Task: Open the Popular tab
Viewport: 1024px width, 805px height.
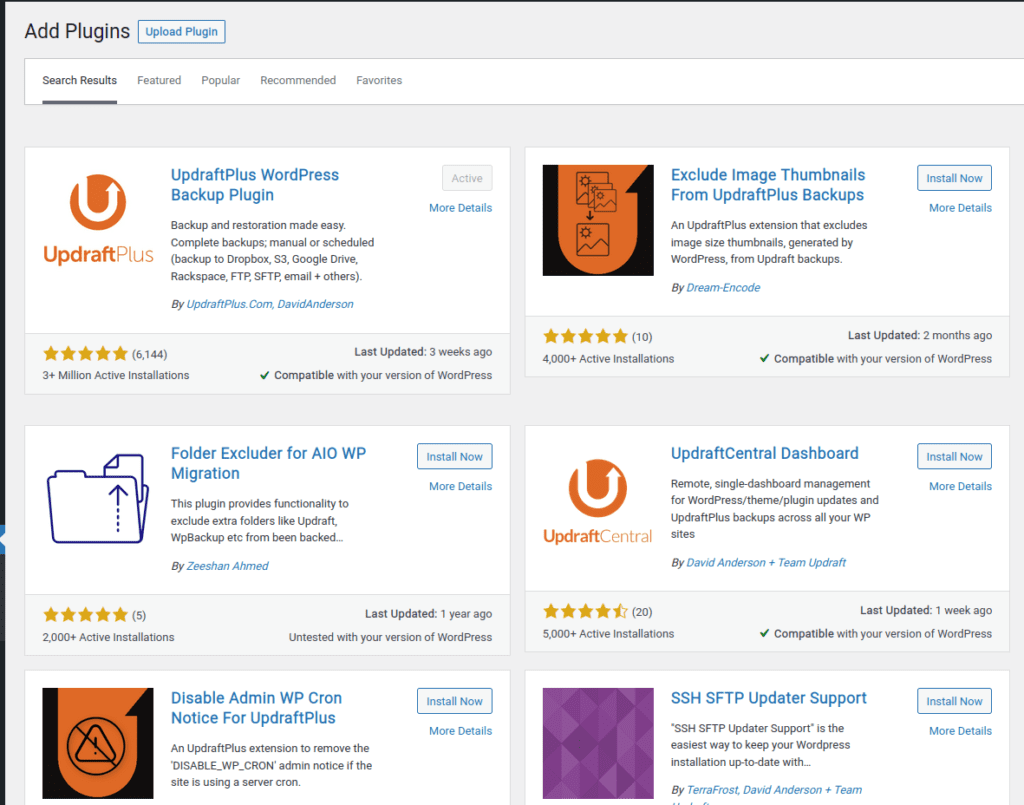Action: tap(220, 80)
